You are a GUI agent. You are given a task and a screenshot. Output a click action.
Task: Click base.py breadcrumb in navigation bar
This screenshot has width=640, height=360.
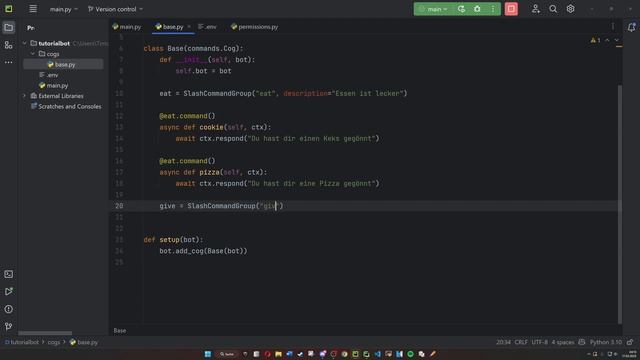pos(84,342)
